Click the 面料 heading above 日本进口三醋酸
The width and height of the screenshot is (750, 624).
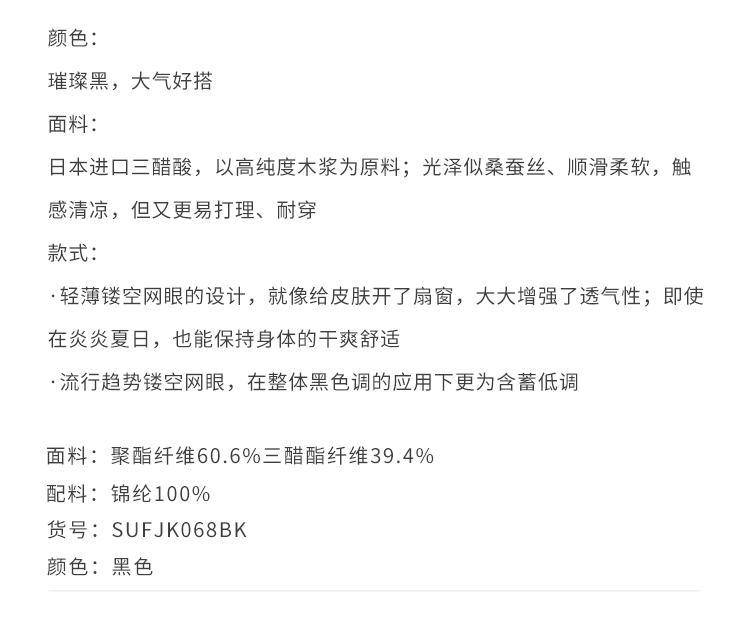pyautogui.click(x=70, y=124)
